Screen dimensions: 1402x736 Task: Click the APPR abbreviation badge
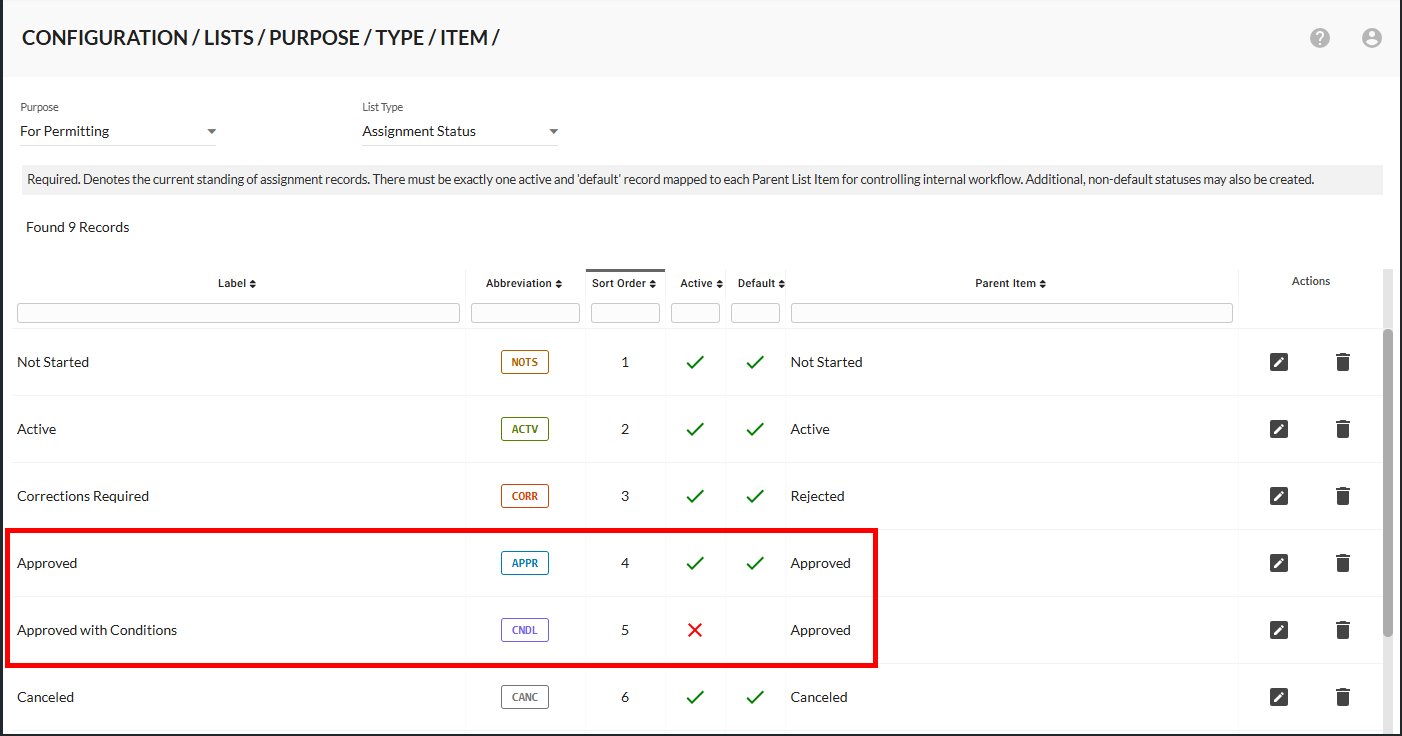point(525,563)
